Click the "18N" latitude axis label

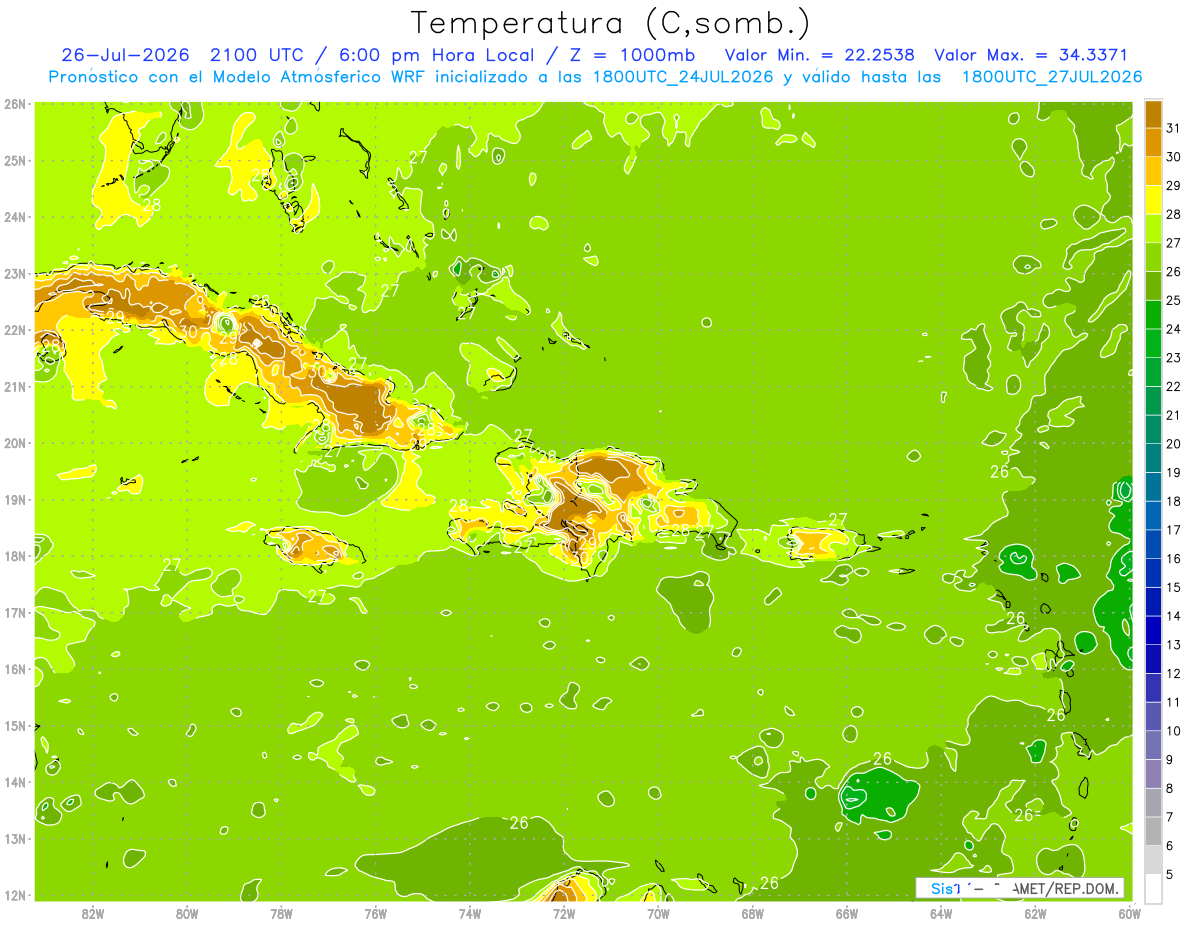15,556
